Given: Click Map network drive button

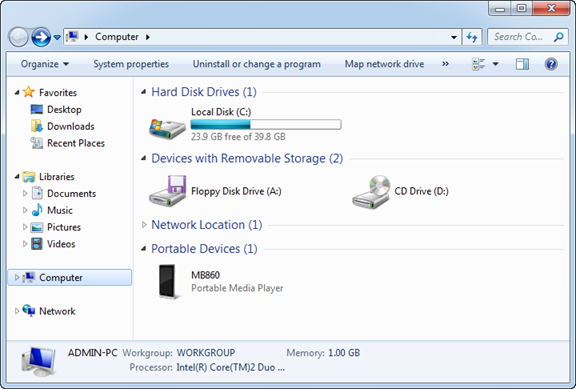Looking at the screenshot, I should (384, 64).
